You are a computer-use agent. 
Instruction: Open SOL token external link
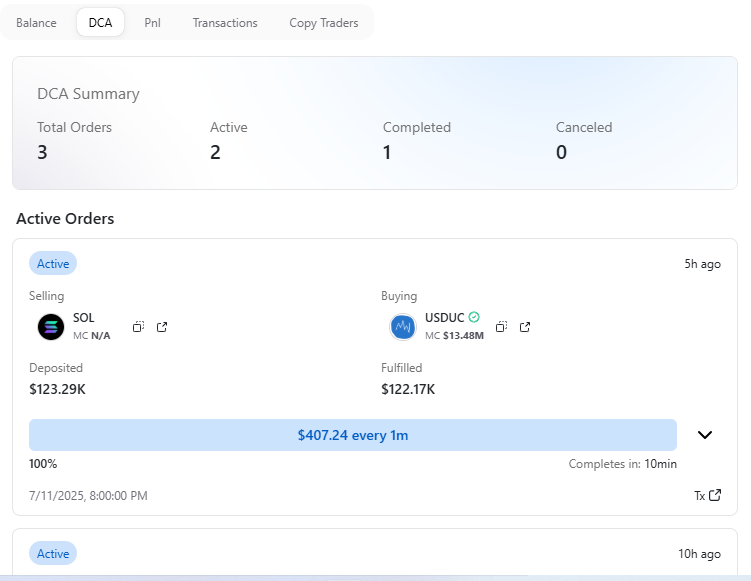click(x=162, y=327)
